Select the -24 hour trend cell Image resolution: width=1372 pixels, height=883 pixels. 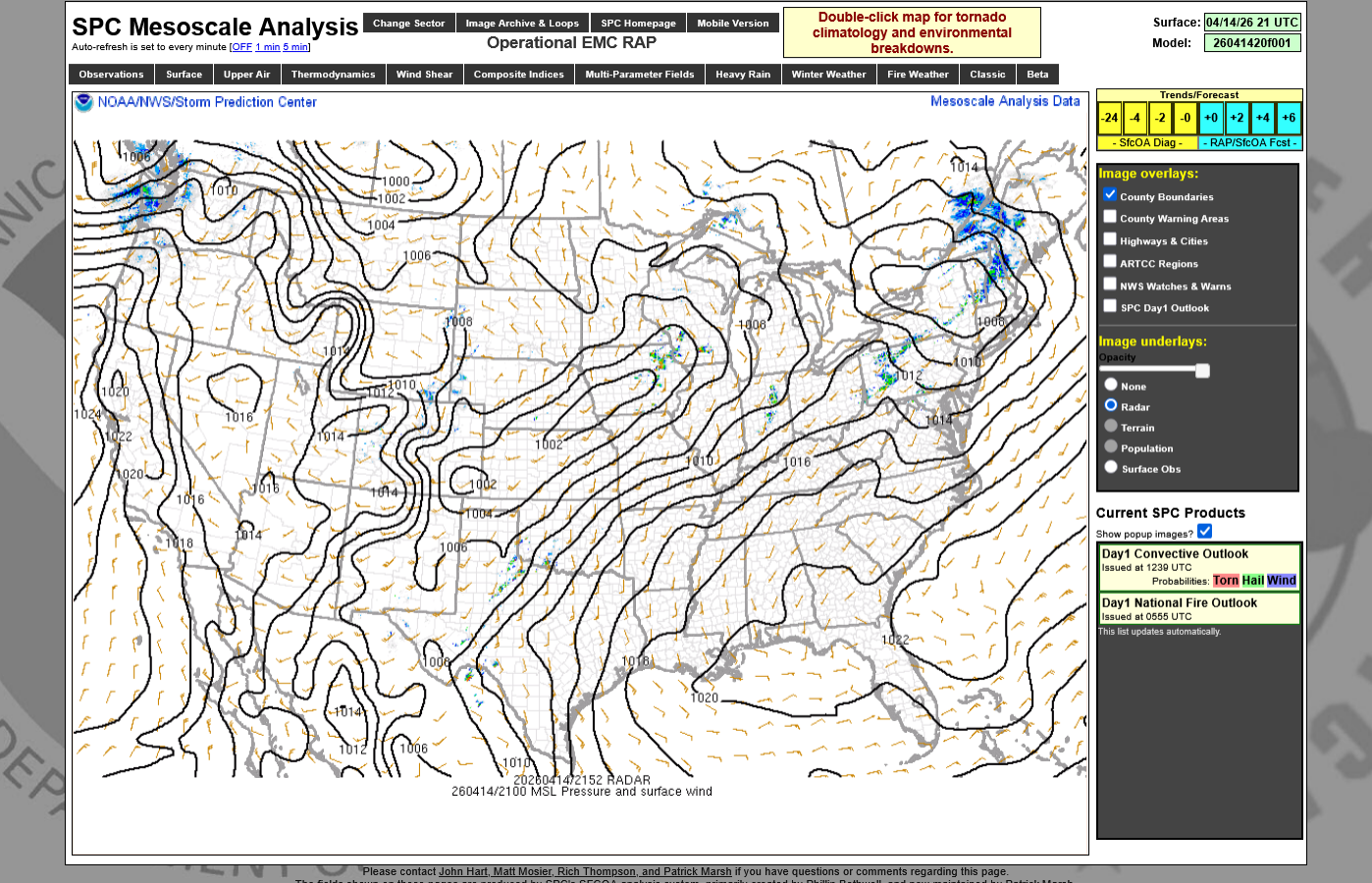pyautogui.click(x=1109, y=118)
